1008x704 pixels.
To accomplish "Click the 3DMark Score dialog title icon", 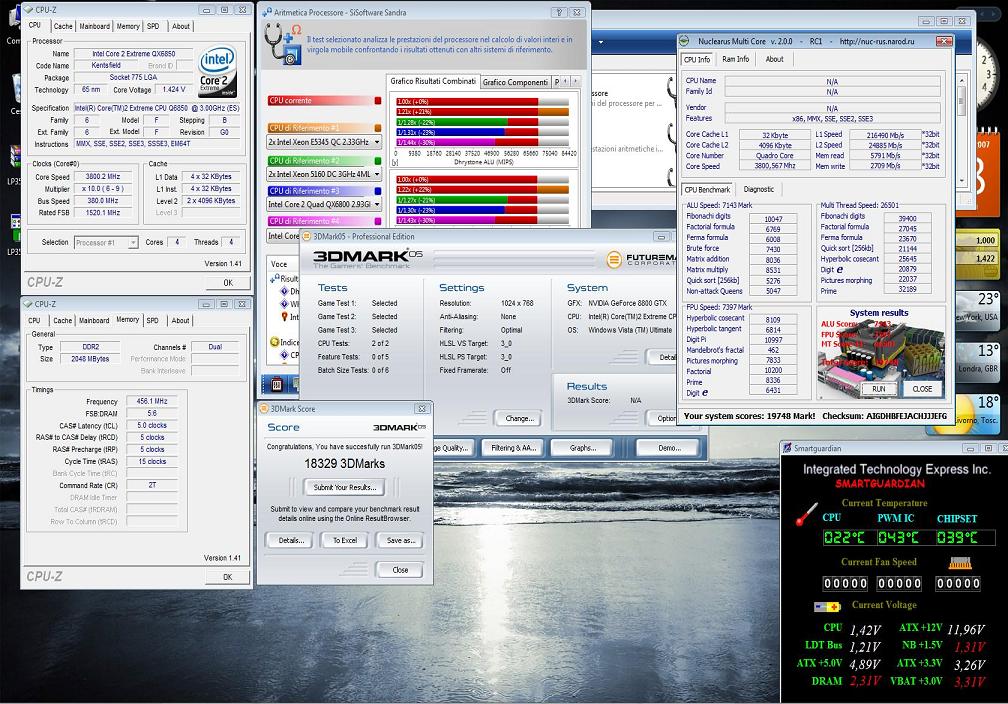I will coord(264,408).
